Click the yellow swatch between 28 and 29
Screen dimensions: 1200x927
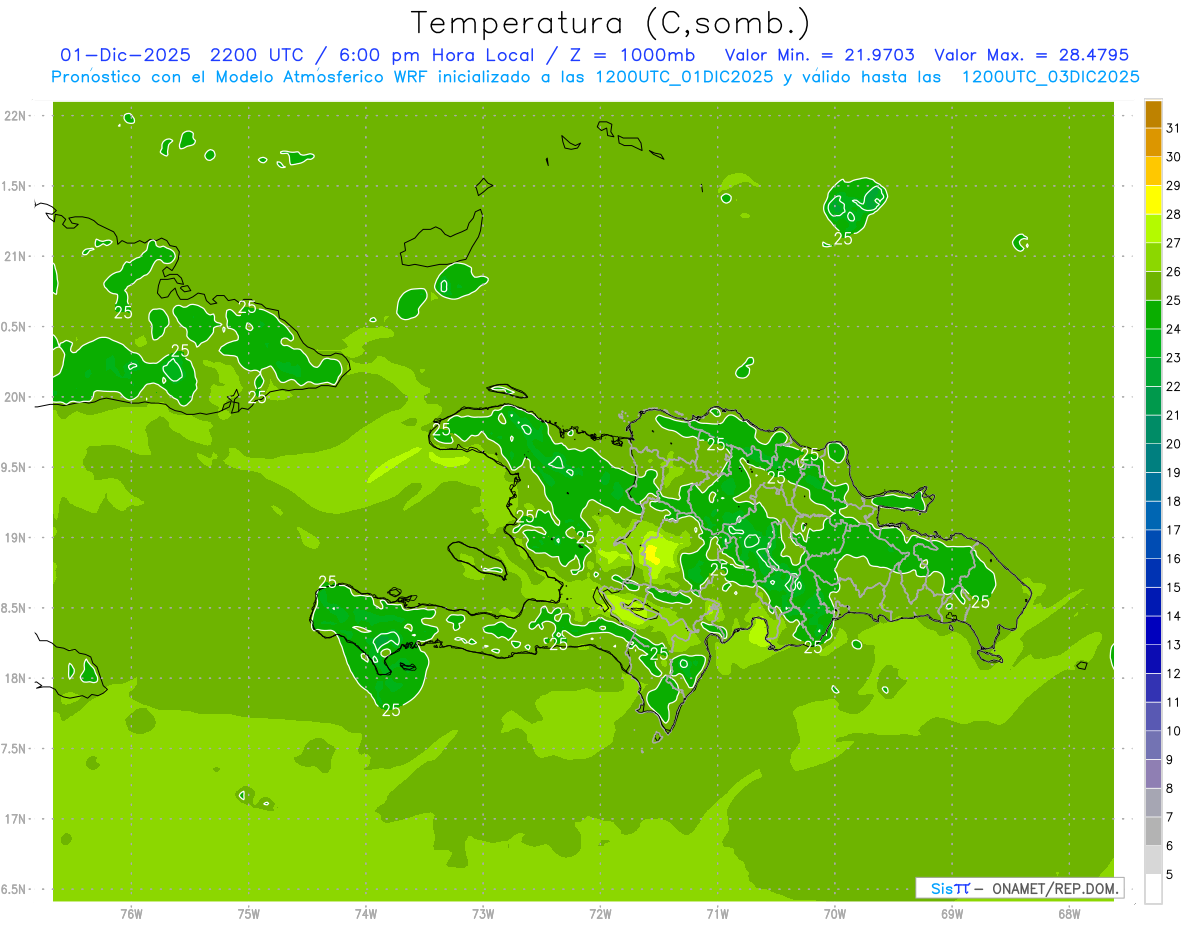[x=1153, y=199]
